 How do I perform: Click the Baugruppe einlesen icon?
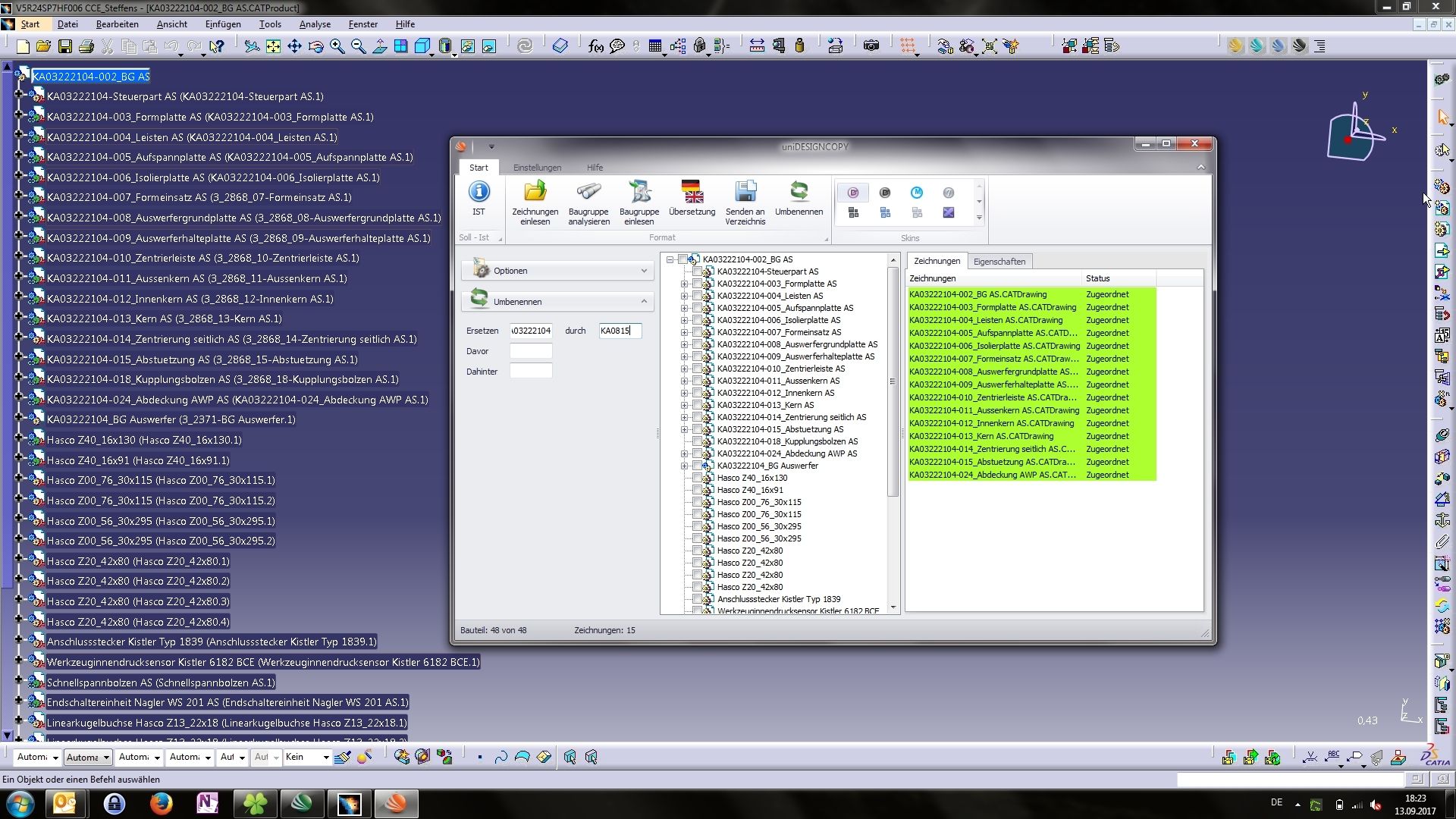(x=639, y=193)
